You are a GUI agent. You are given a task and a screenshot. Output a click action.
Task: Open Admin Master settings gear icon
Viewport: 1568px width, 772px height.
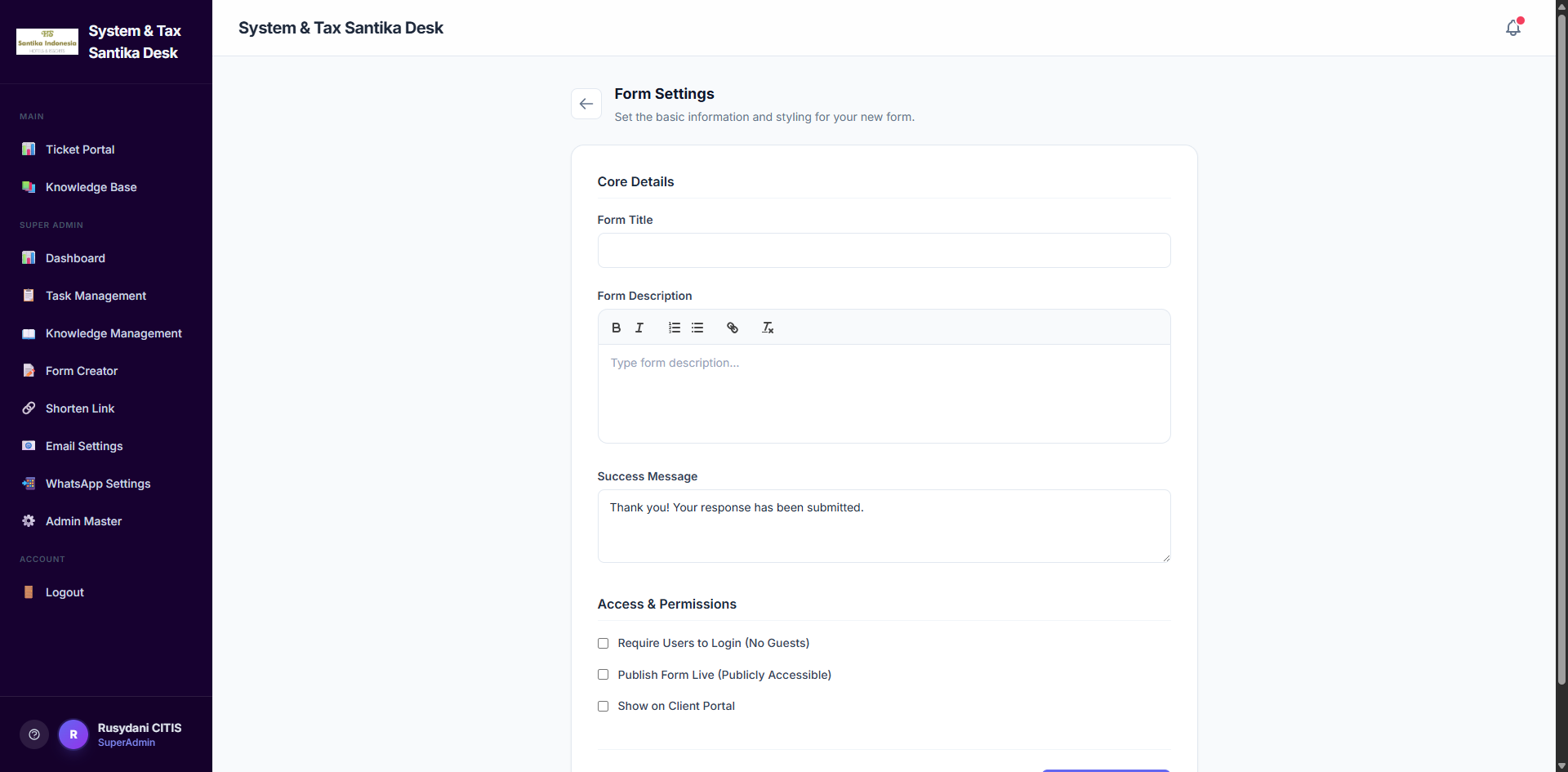pyautogui.click(x=29, y=520)
